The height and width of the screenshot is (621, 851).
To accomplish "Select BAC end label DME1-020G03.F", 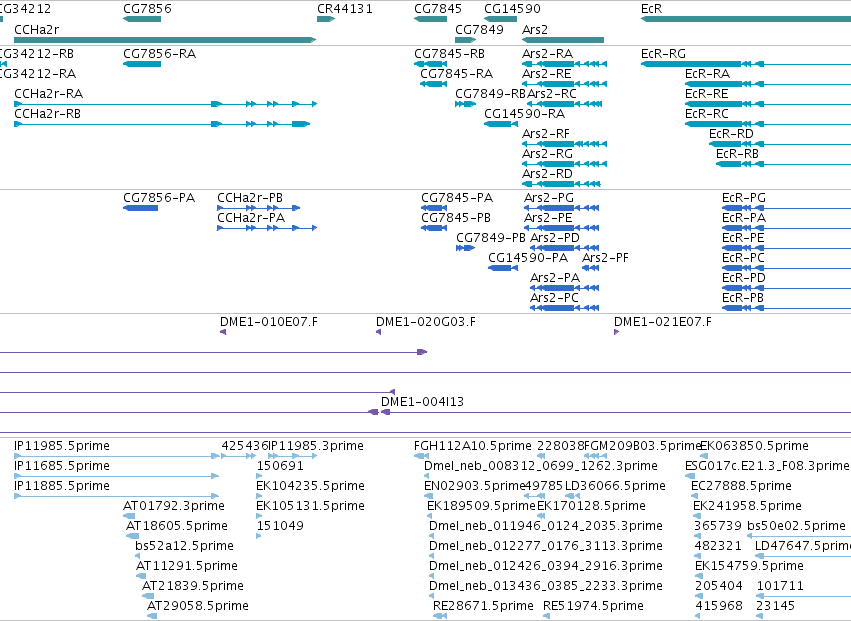I will click(x=426, y=322).
